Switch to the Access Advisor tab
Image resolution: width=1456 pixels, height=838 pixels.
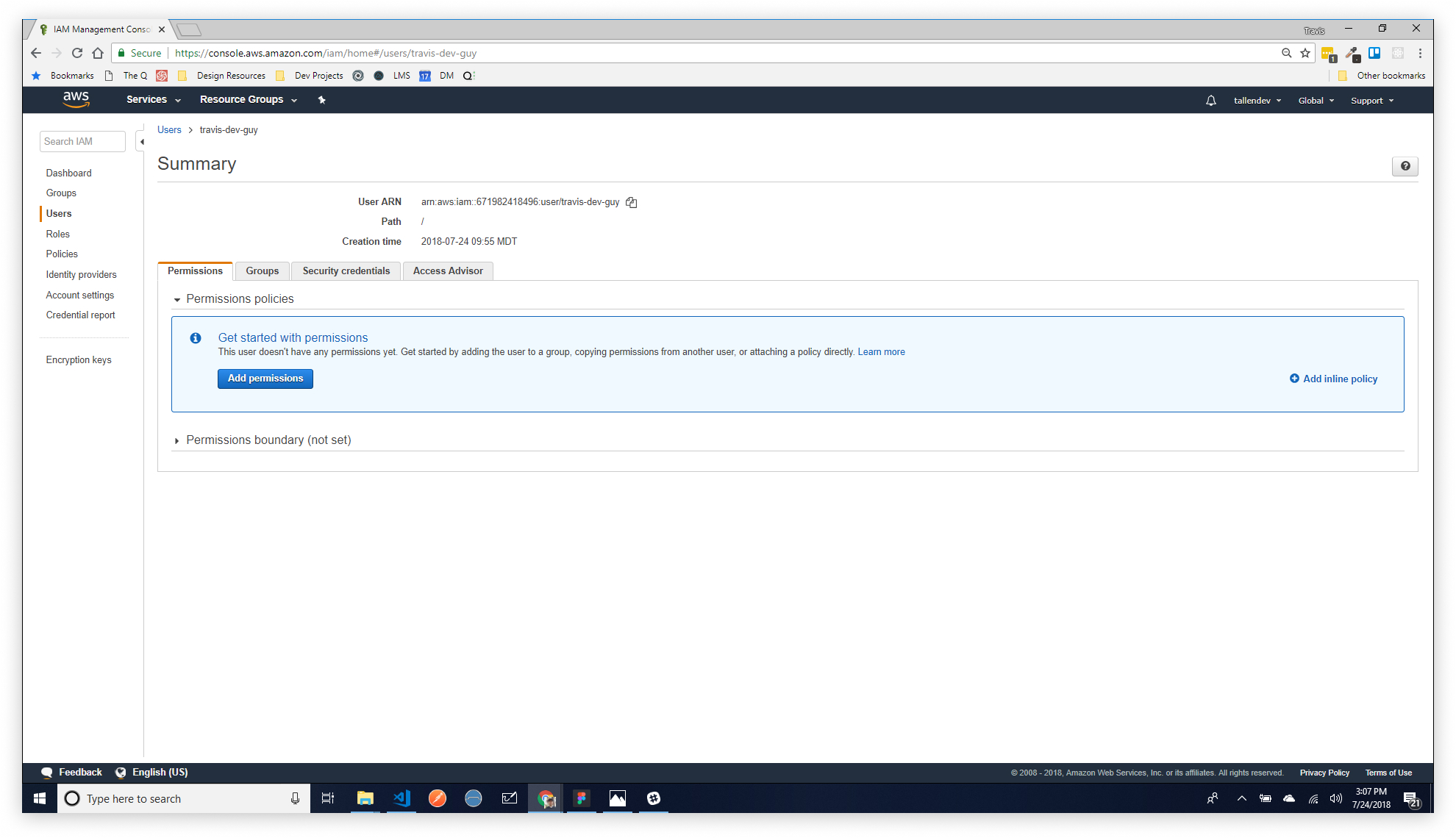coord(448,271)
